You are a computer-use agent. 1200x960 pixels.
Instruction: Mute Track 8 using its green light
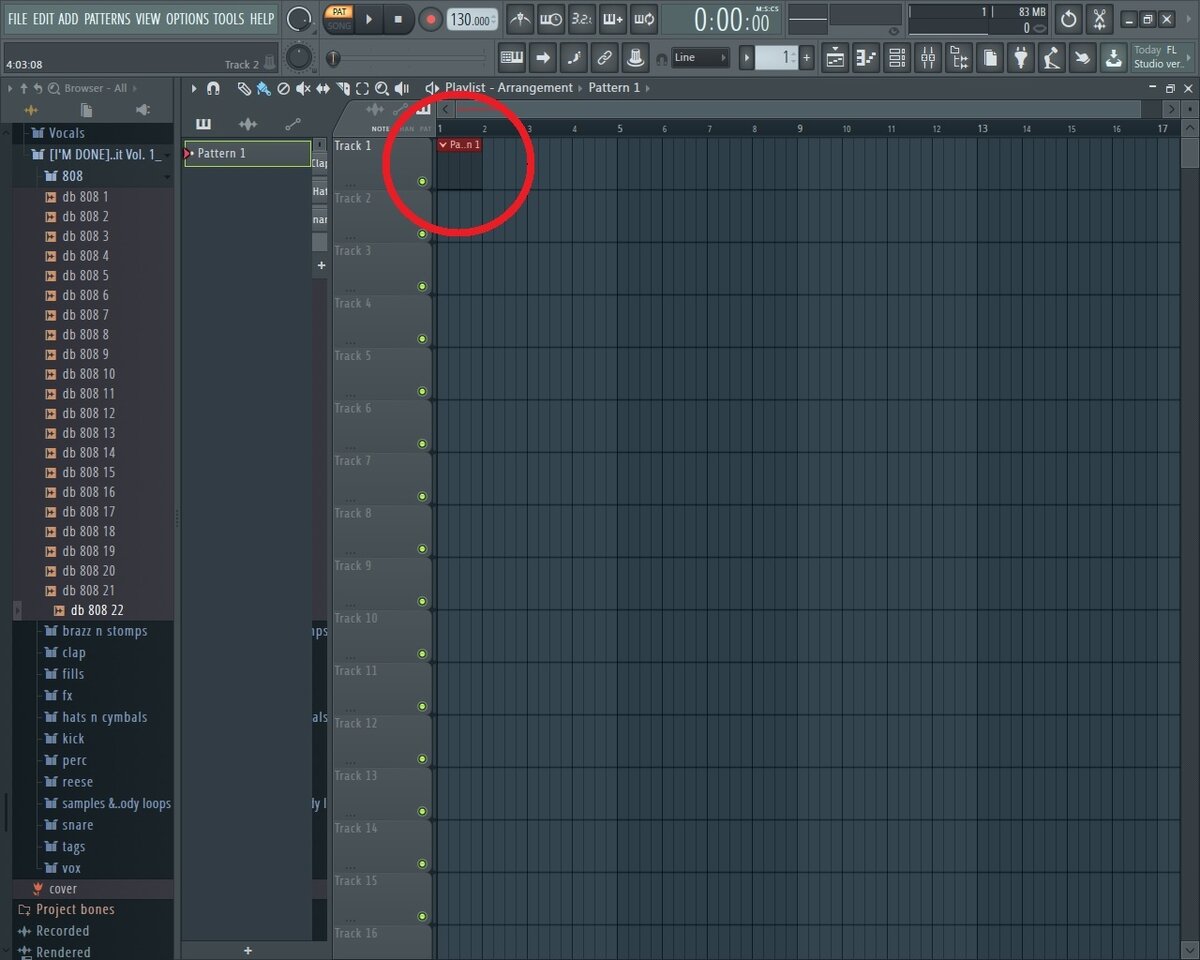422,549
